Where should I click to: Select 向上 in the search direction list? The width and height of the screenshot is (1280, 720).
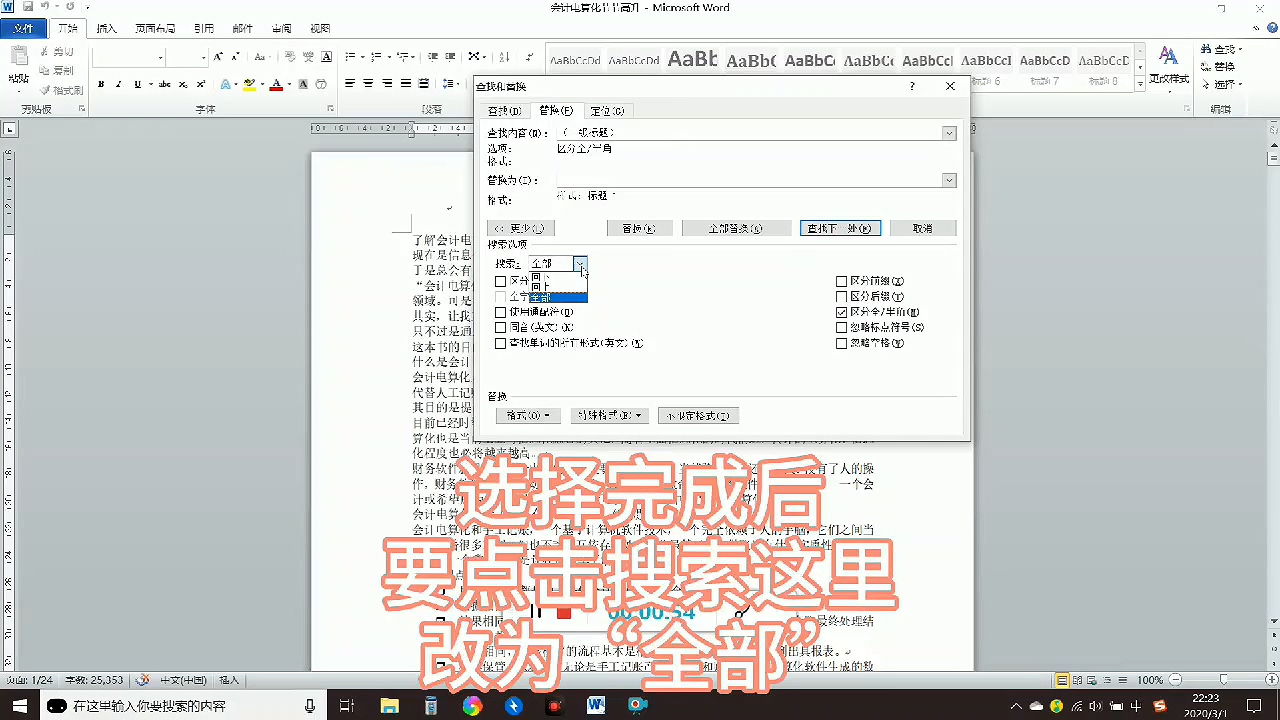(558, 287)
